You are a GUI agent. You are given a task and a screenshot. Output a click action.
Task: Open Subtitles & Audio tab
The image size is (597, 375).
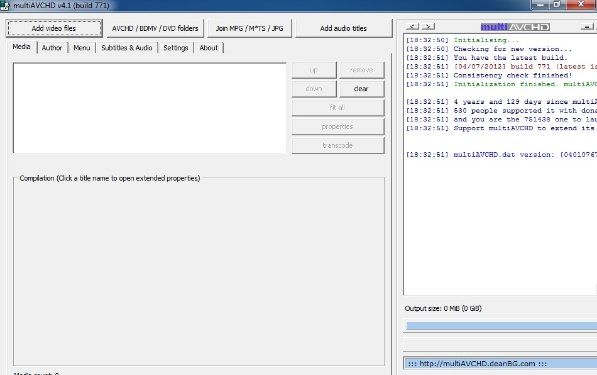[x=127, y=48]
